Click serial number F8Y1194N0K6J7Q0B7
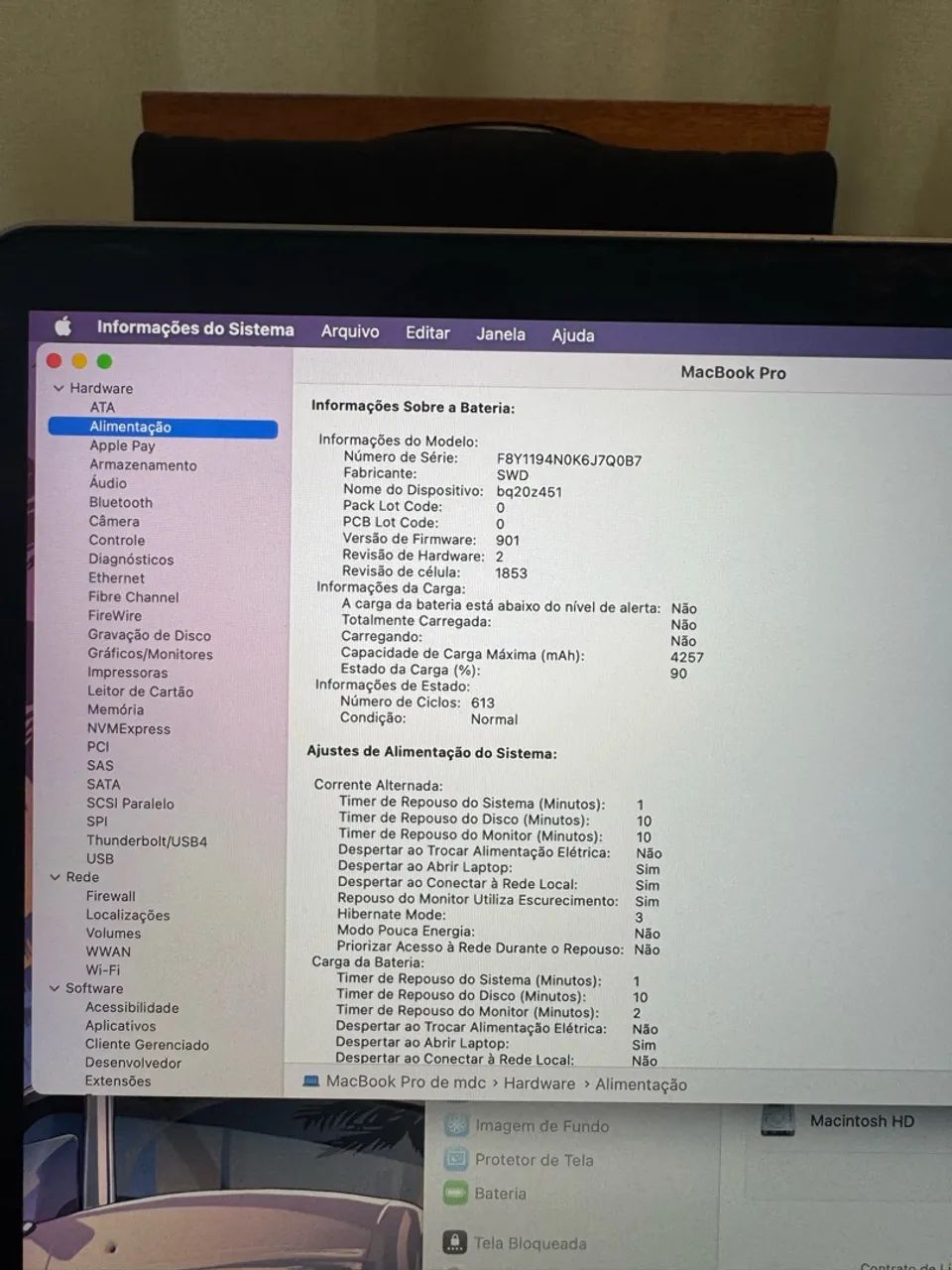This screenshot has height=1270, width=952. (x=569, y=460)
